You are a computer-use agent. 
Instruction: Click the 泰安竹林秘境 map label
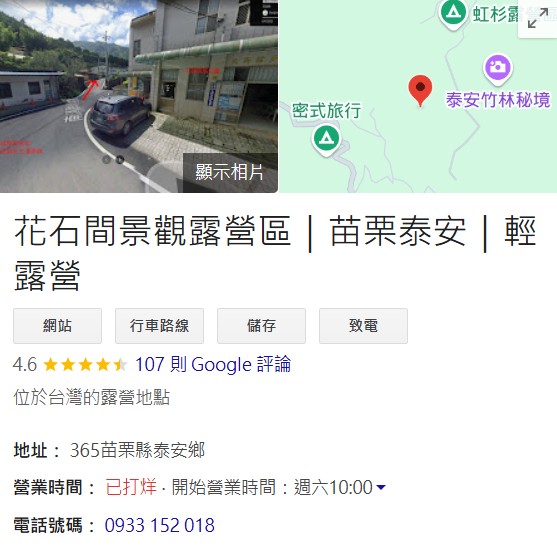tap(498, 100)
